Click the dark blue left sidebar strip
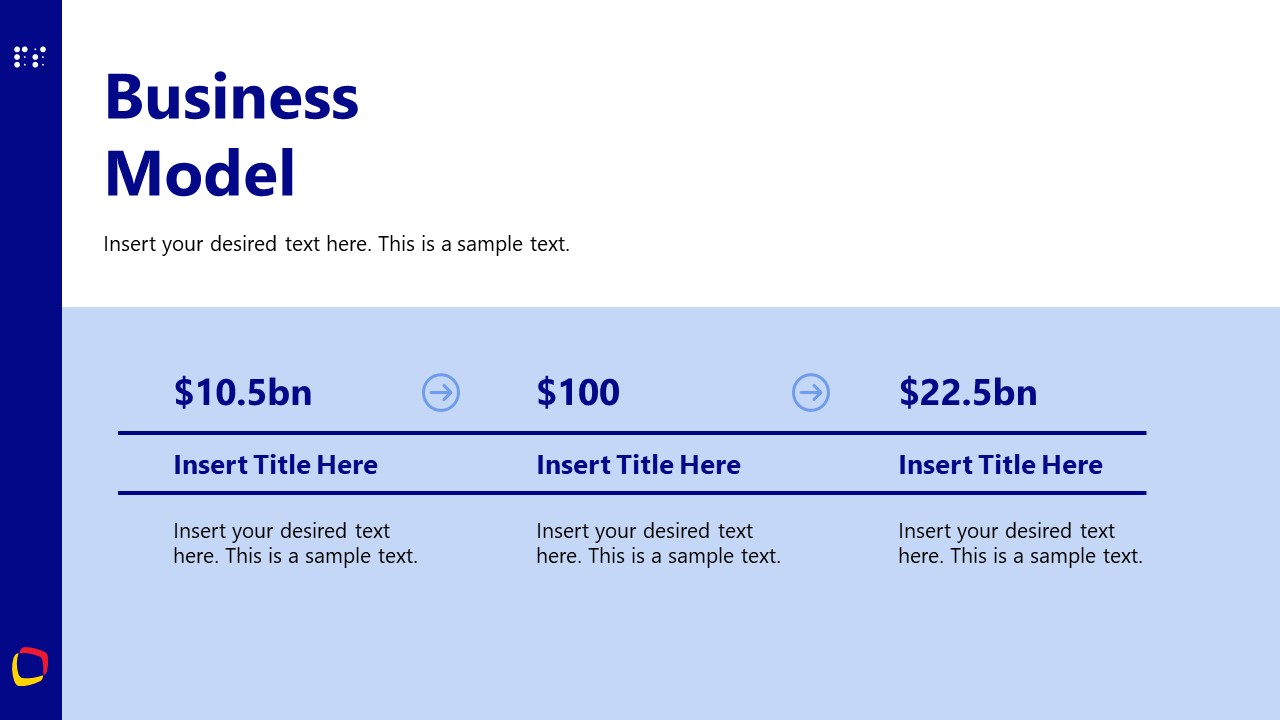This screenshot has height=720, width=1280. pyautogui.click(x=30, y=350)
